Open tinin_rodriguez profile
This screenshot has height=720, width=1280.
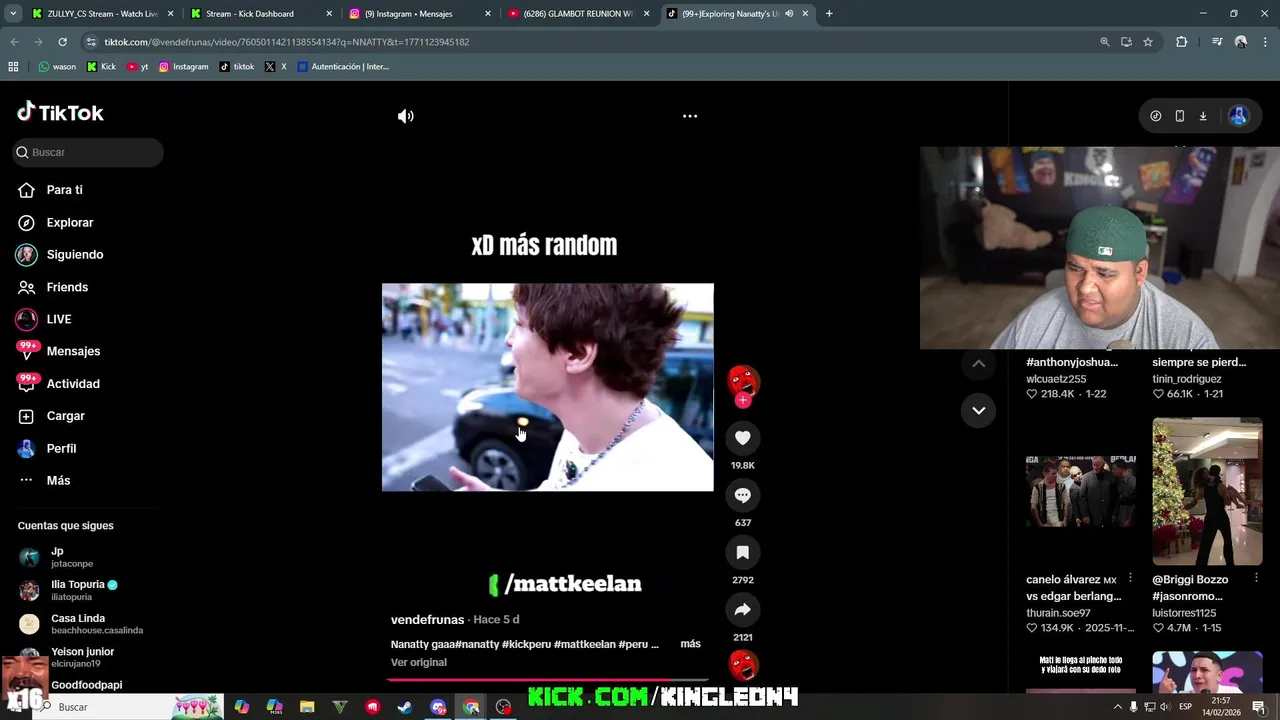pos(1187,379)
